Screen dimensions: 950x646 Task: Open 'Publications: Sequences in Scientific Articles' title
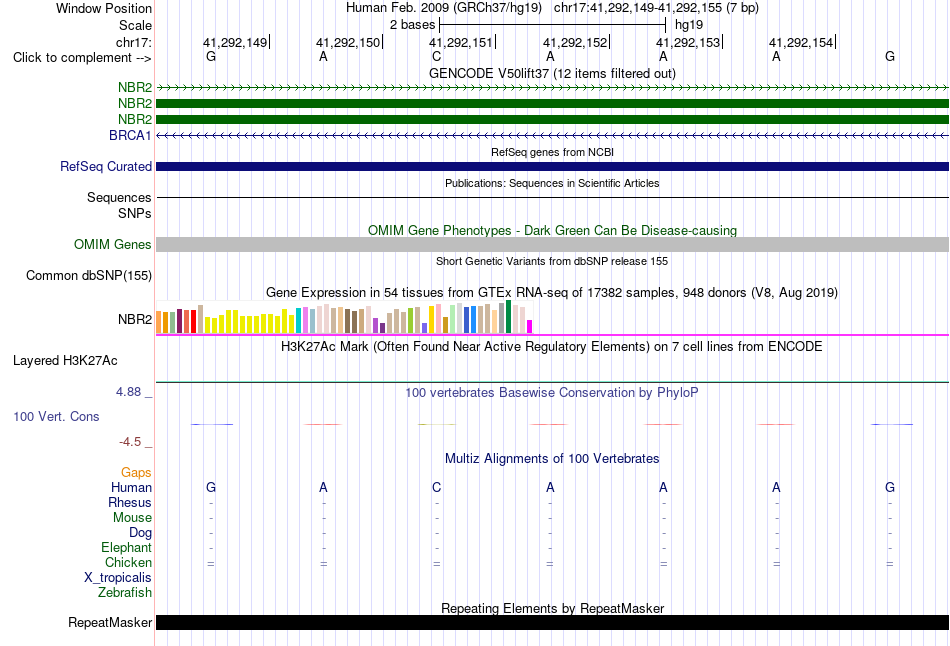point(552,183)
